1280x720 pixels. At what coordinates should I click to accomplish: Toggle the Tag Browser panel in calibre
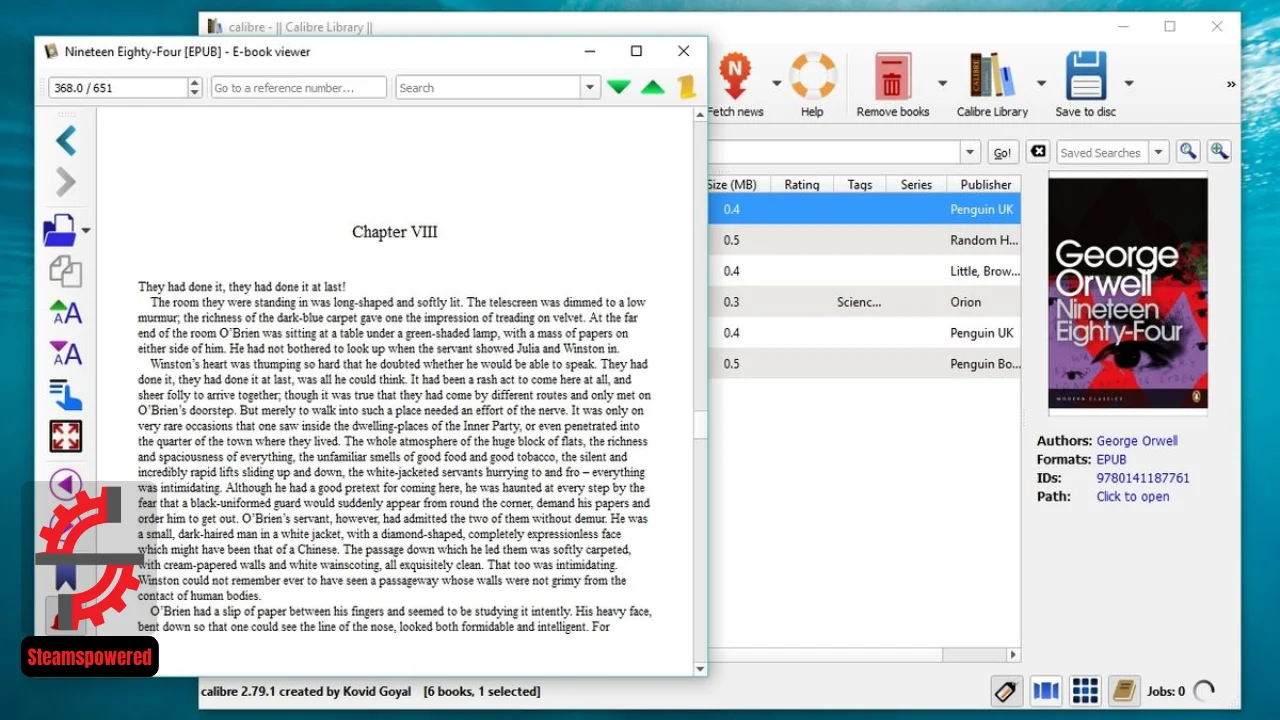(x=1005, y=691)
